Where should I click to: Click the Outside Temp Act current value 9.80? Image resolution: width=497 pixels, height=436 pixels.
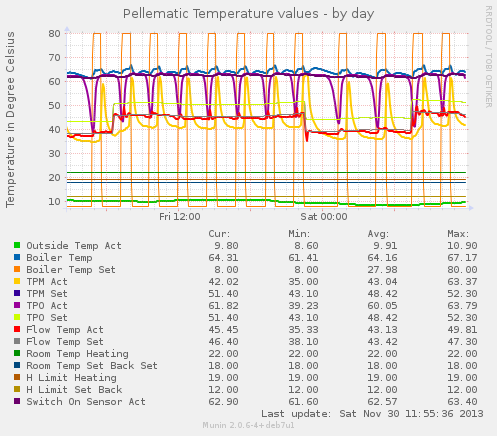tap(226, 246)
